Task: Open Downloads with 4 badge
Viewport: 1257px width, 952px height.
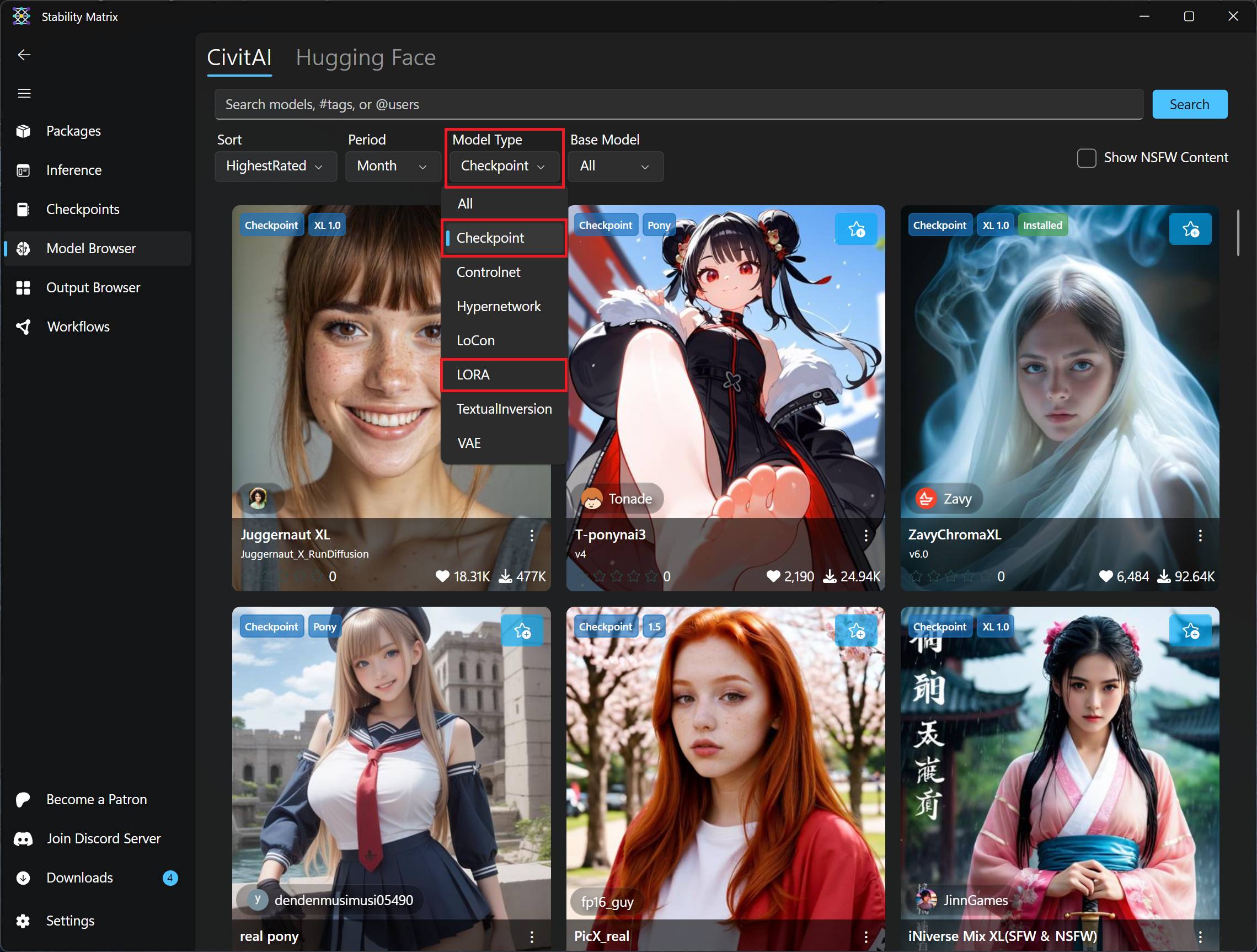Action: (x=79, y=878)
